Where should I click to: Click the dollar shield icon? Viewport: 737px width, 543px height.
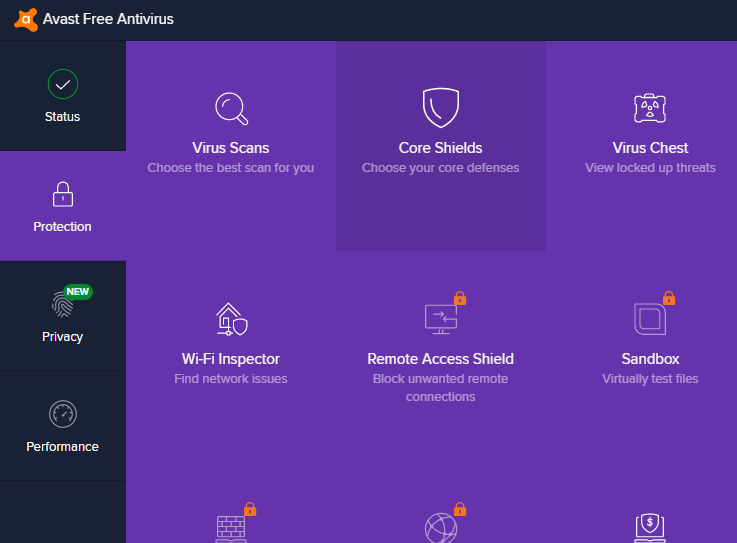(x=650, y=527)
